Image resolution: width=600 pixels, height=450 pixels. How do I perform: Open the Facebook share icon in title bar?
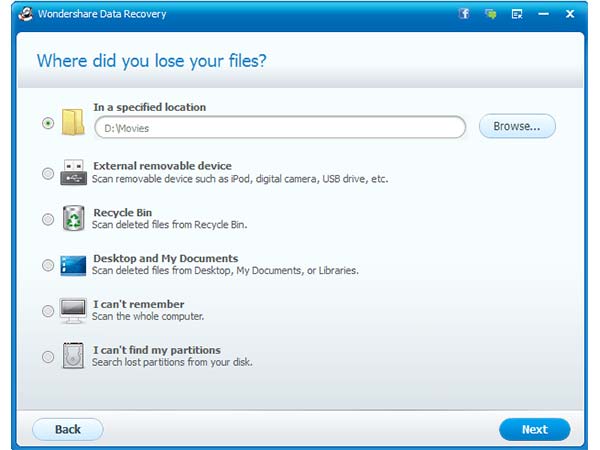click(x=464, y=14)
